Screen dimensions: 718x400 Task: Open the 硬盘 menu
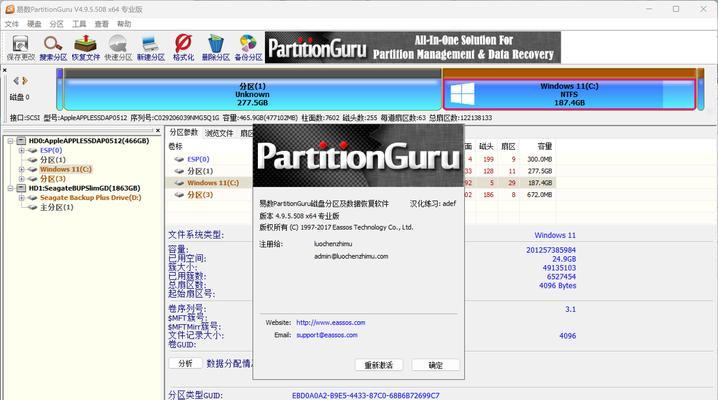tap(34, 24)
